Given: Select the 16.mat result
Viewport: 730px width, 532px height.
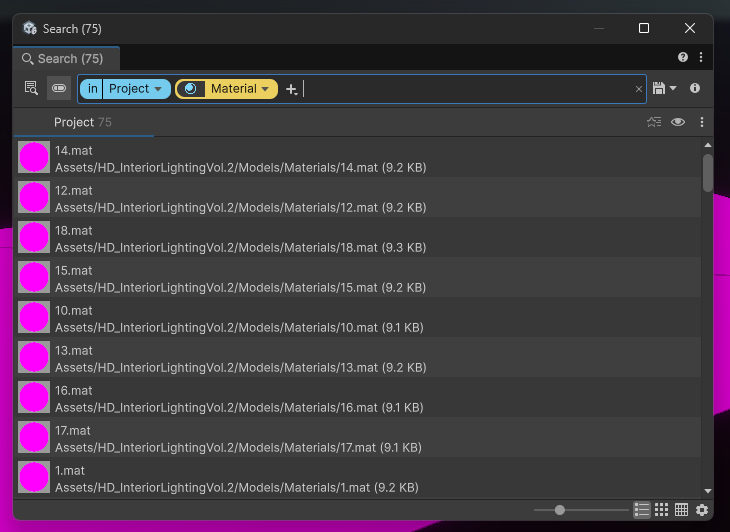Looking at the screenshot, I should pyautogui.click(x=358, y=397).
